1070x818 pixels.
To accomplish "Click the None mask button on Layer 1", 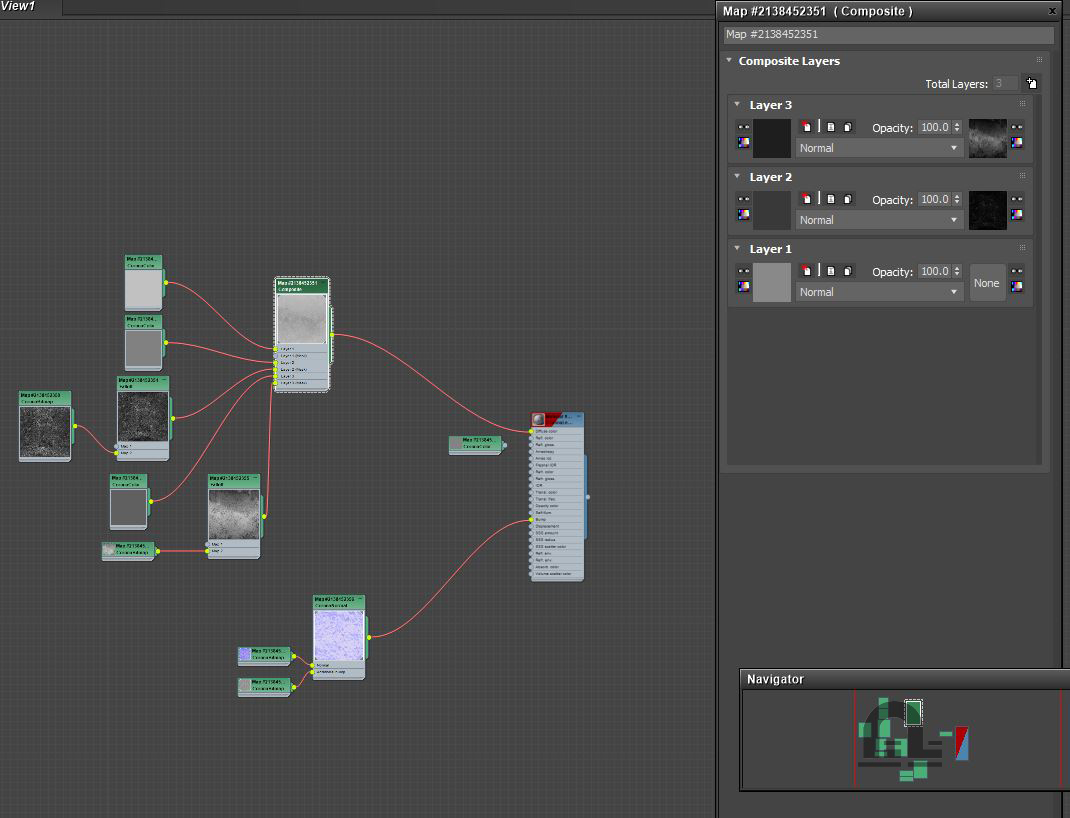I will click(x=986, y=283).
